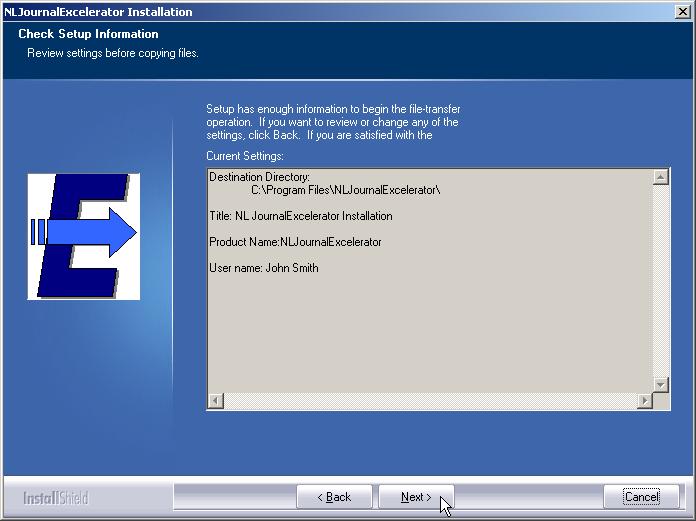The height and width of the screenshot is (521, 696).
Task: Click the 'Destination Directory:' label line
Action: point(259,177)
